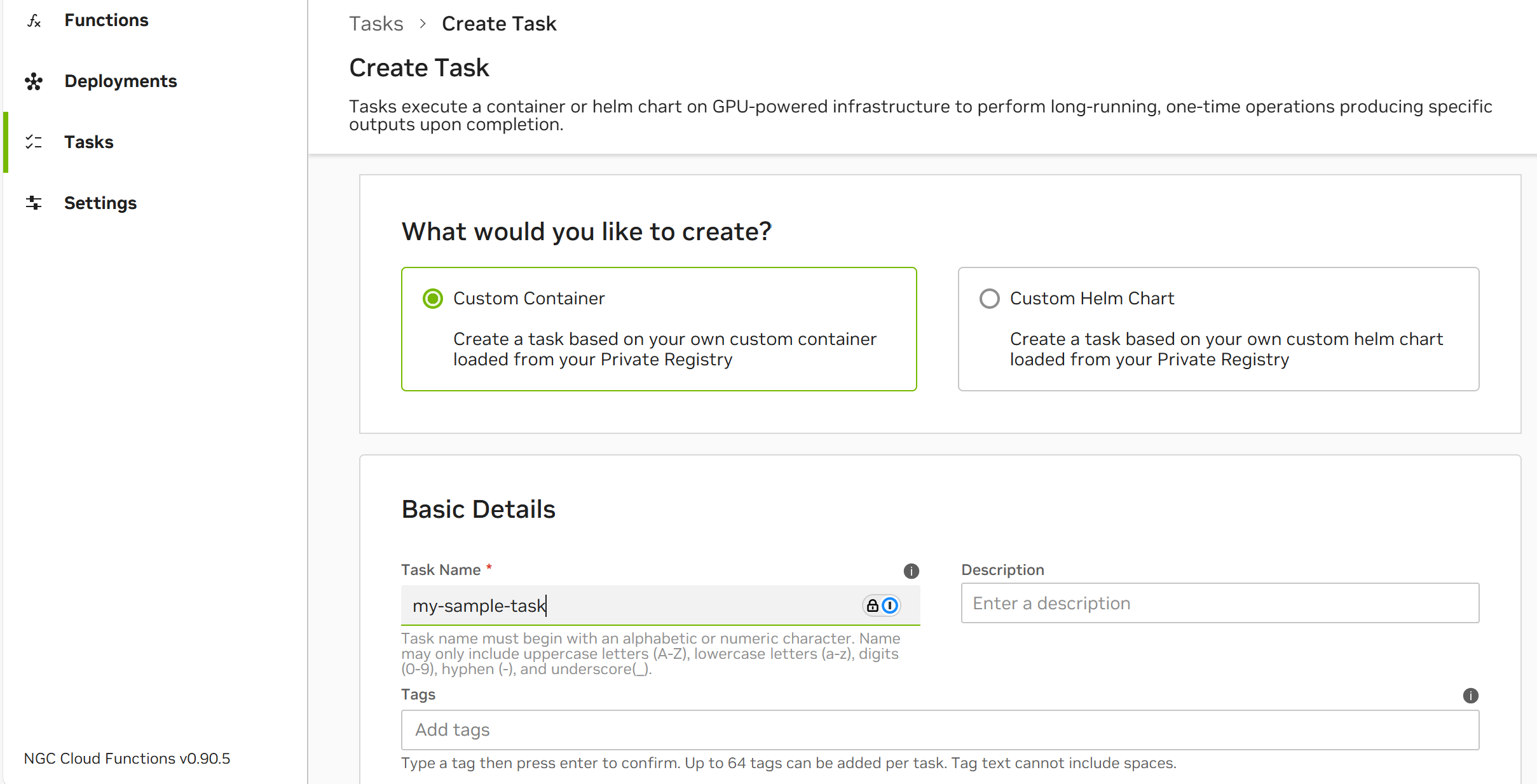1537x784 pixels.
Task: Select the Tasks checklist icon
Action: 34,142
